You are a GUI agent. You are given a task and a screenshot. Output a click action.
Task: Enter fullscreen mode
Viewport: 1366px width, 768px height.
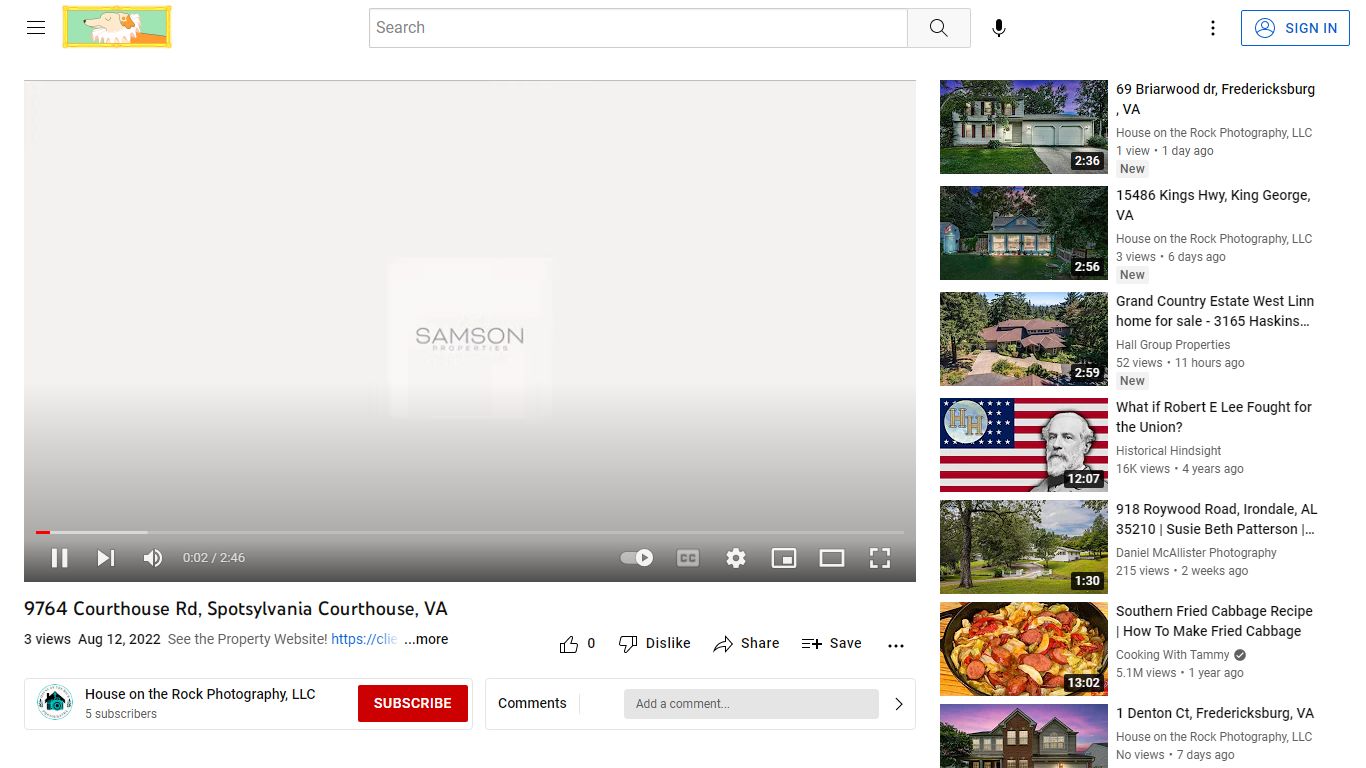[x=880, y=558]
